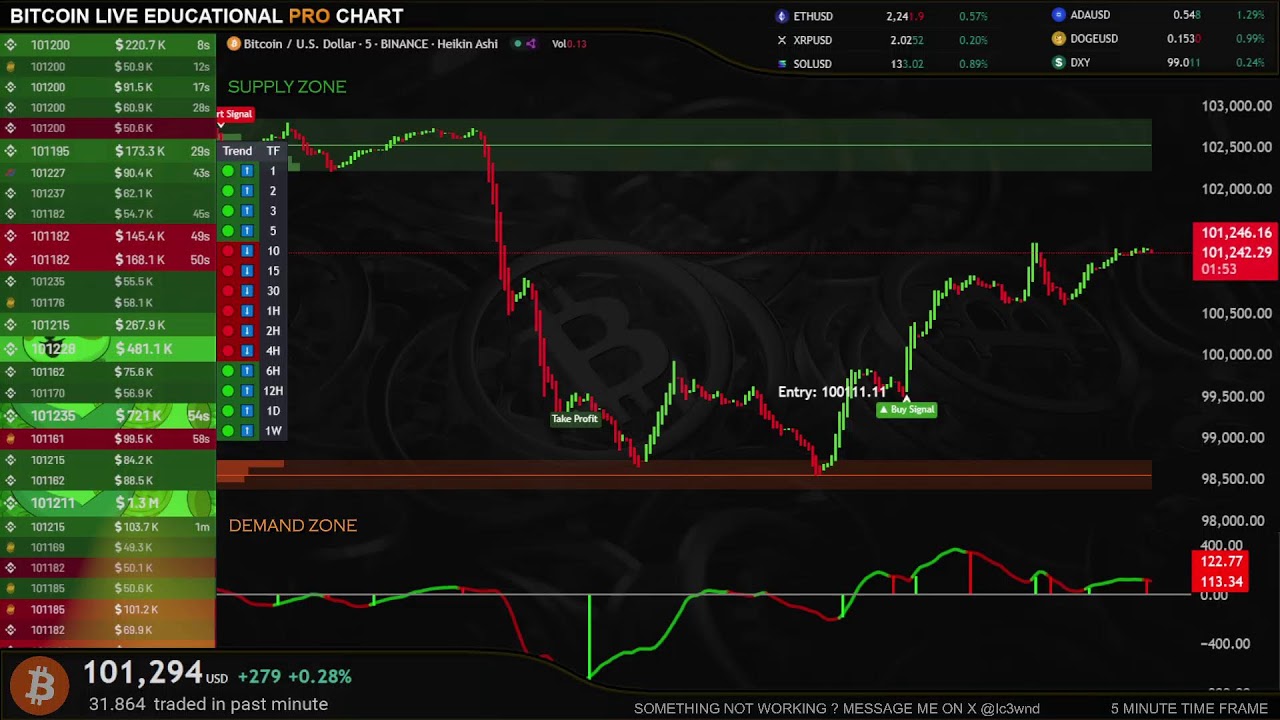The width and height of the screenshot is (1280, 720).
Task: Click the 103,000.00 price axis label
Action: point(1236,106)
